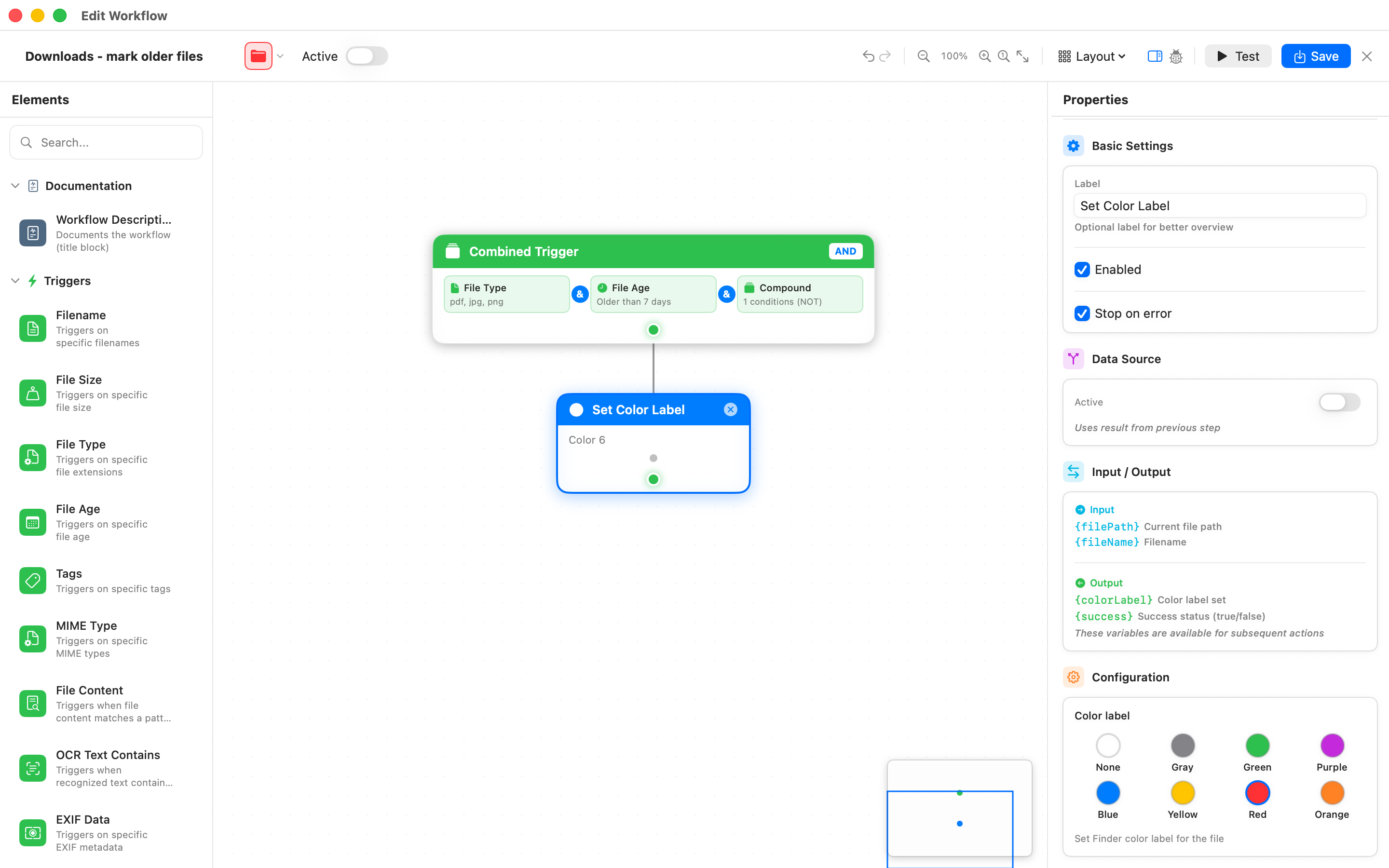Select the File Age Older than 7 days condition
This screenshot has height=868, width=1389.
coord(653,294)
